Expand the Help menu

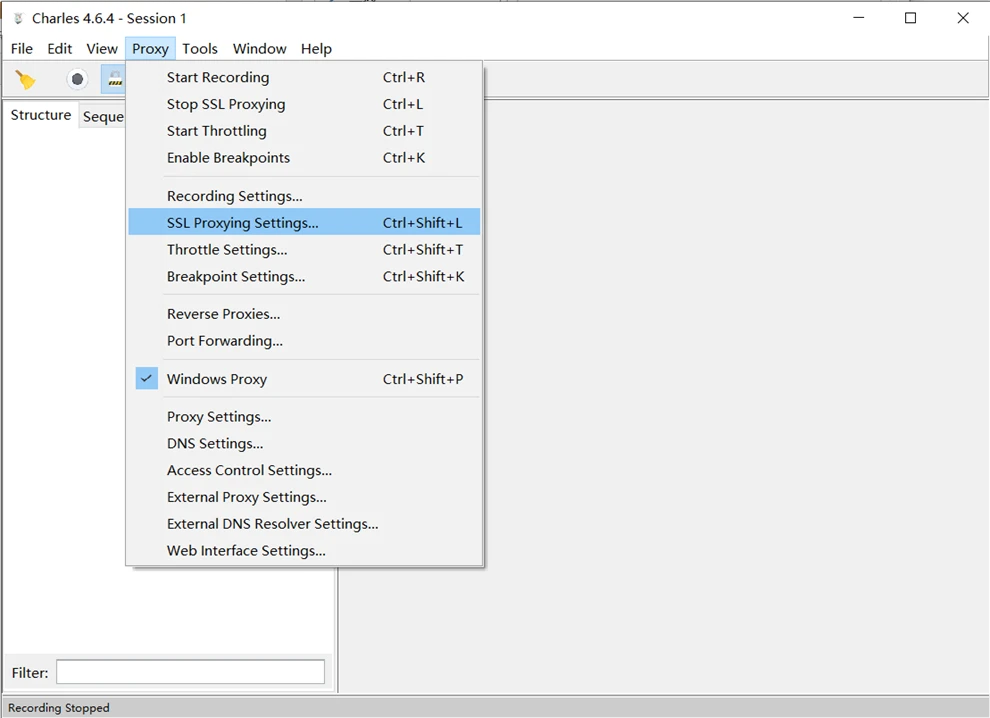click(316, 49)
